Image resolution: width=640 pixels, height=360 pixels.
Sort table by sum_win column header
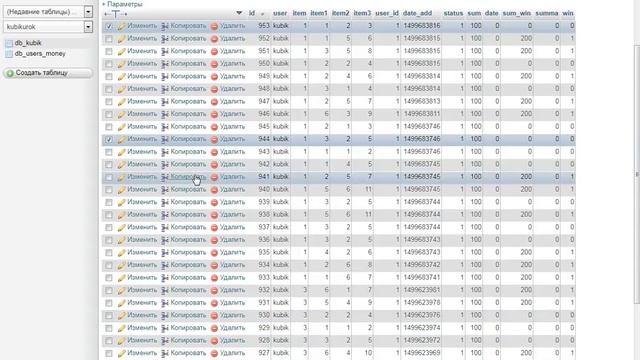[x=517, y=13]
